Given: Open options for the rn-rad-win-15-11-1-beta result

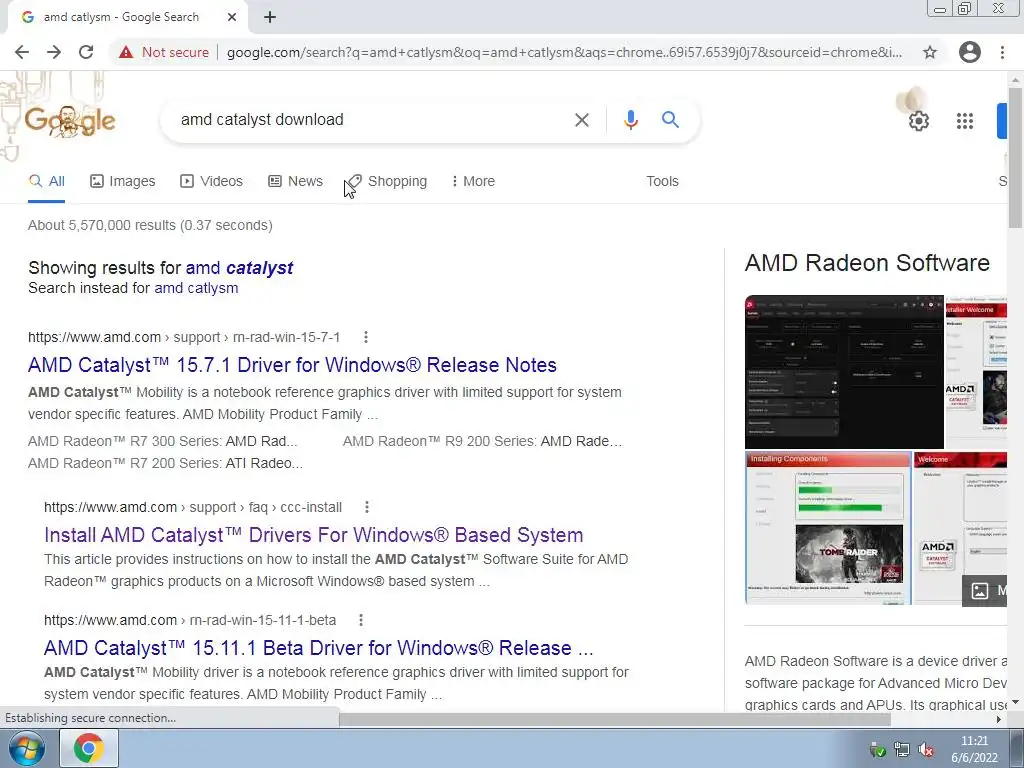Looking at the screenshot, I should click(361, 620).
